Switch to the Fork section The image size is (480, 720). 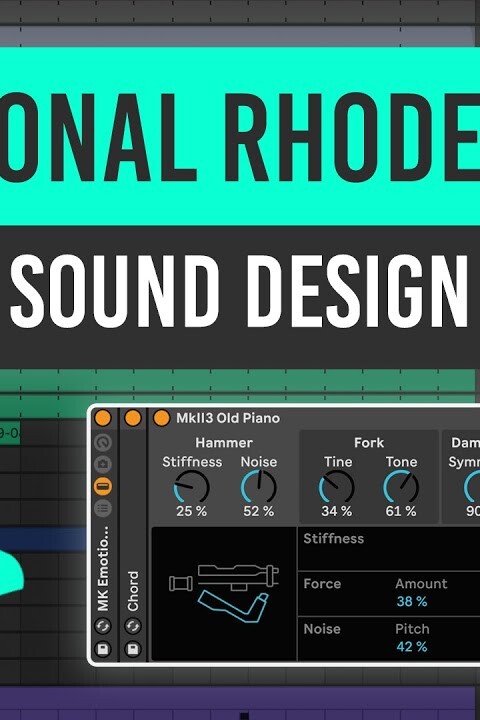(x=369, y=443)
